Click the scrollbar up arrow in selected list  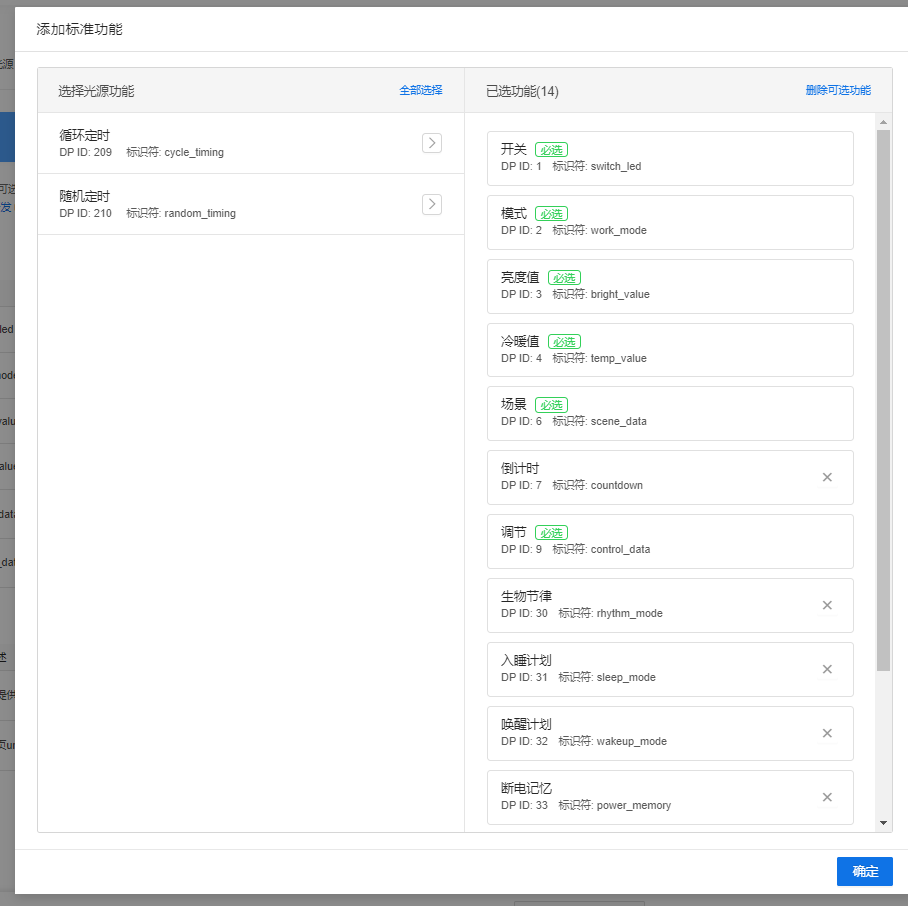click(883, 122)
